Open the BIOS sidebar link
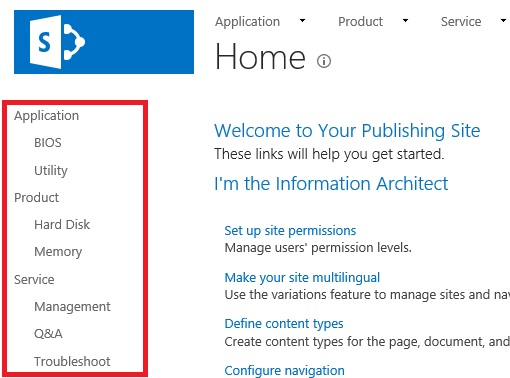Viewport: 510px width, 378px height. point(48,143)
